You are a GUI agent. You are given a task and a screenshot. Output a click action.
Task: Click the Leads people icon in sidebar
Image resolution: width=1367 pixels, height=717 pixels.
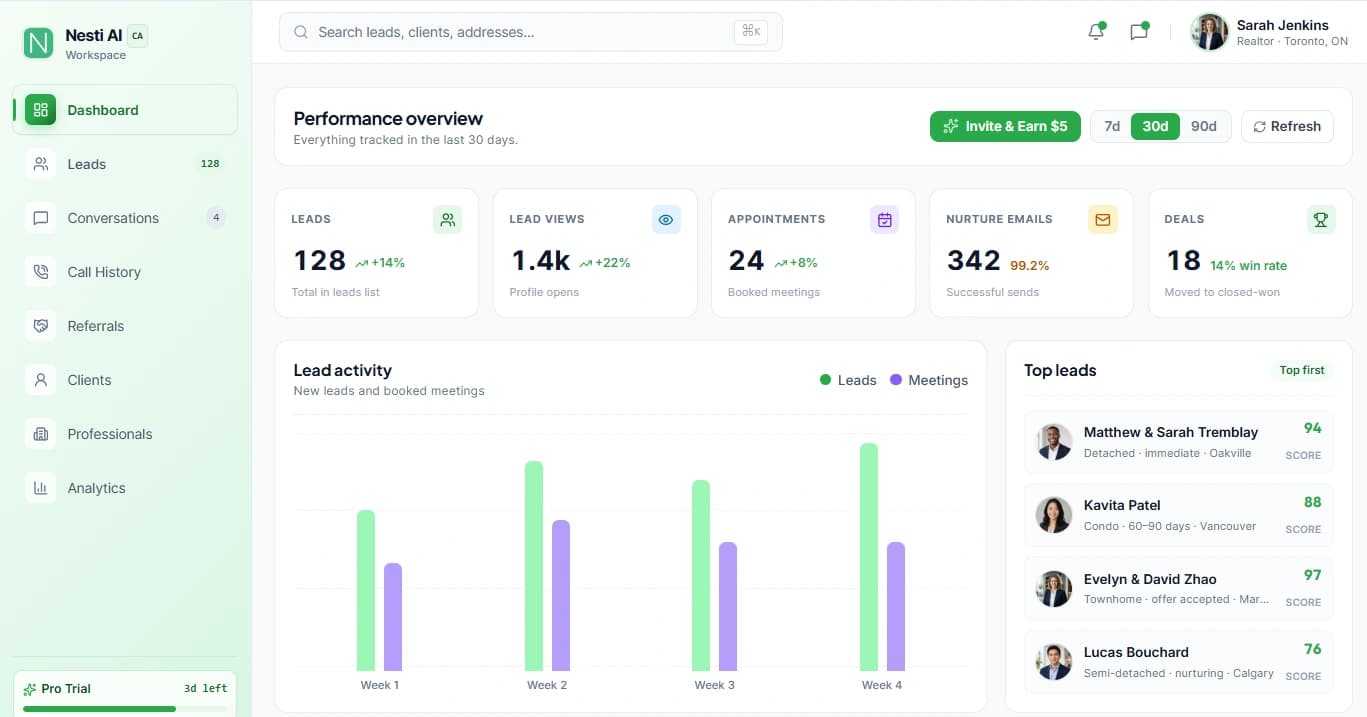[41, 164]
